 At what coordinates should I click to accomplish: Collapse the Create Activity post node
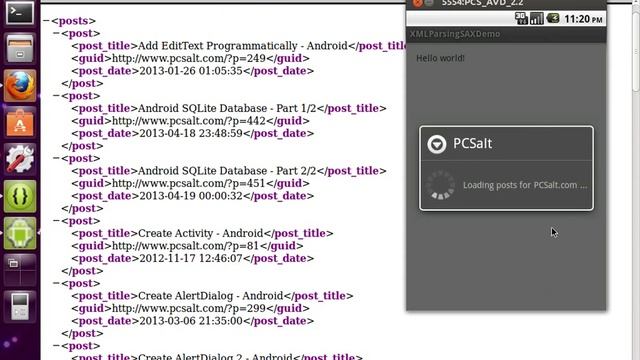(x=56, y=220)
